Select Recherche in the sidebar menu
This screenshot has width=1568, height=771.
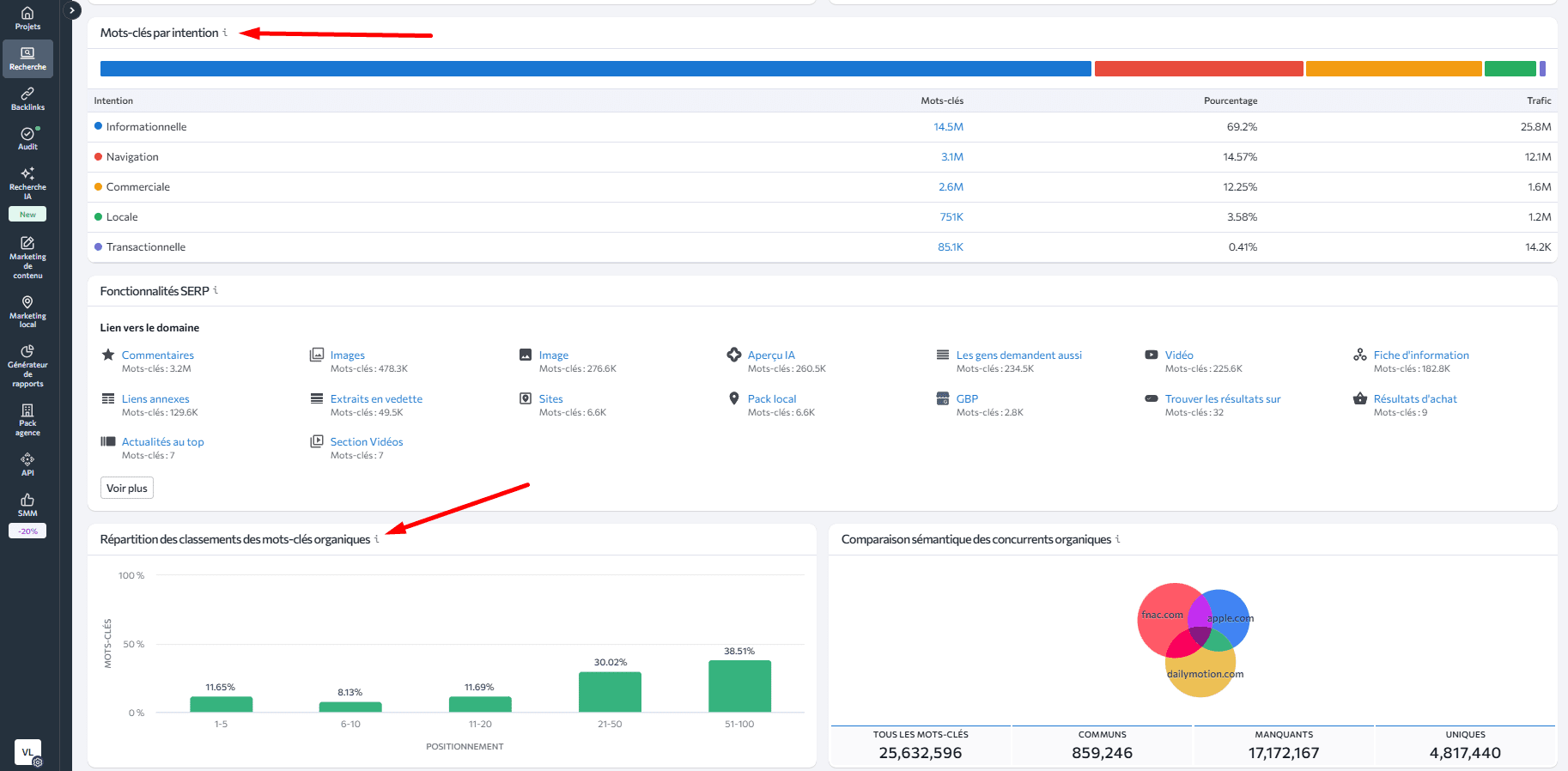click(x=27, y=58)
